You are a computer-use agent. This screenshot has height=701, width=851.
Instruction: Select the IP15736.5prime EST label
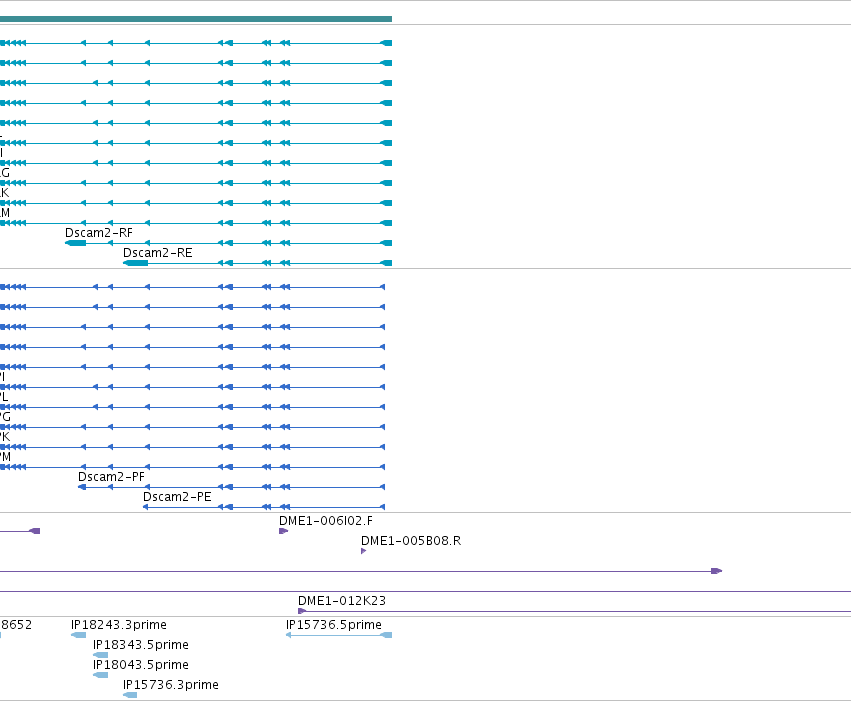[334, 624]
